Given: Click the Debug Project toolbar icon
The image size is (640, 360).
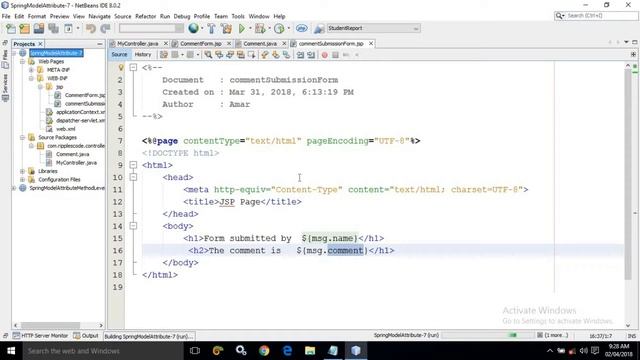Looking at the screenshot, I should click(x=260, y=28).
